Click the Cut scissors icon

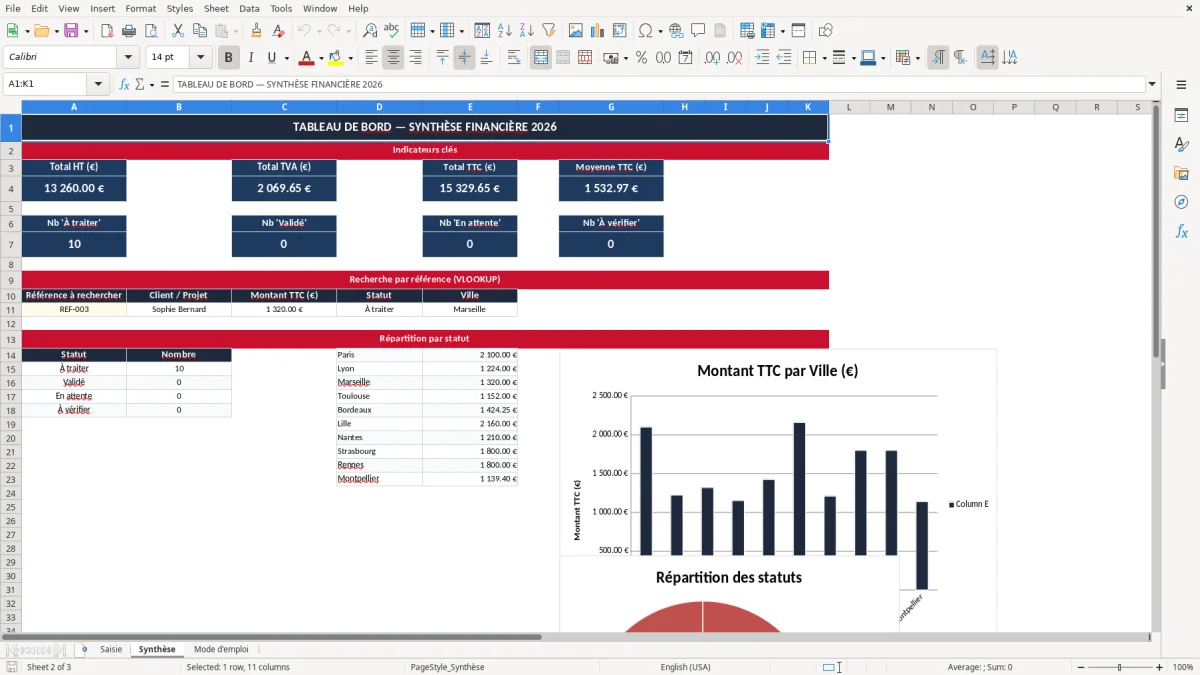coord(177,31)
